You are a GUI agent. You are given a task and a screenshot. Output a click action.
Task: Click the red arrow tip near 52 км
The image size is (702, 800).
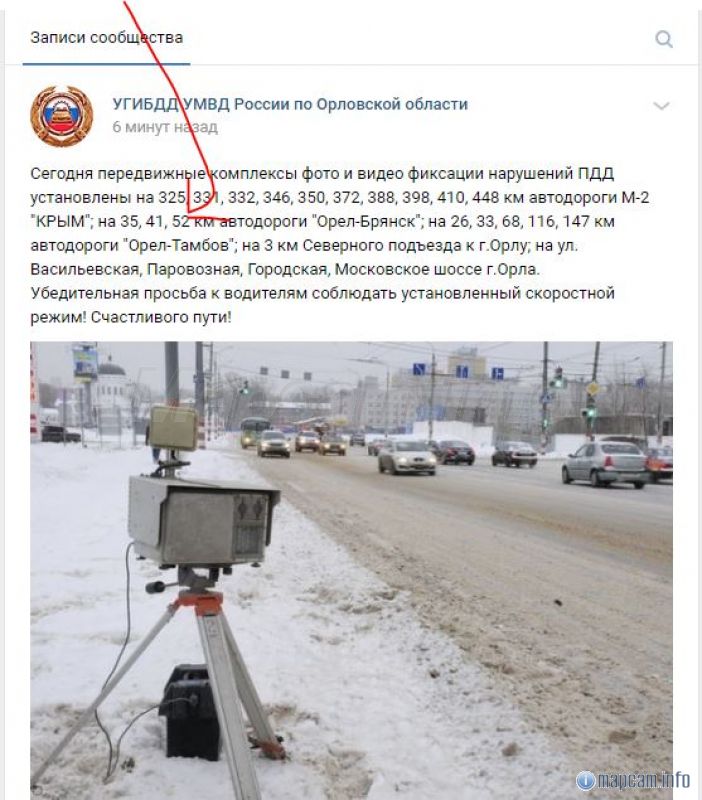point(191,215)
